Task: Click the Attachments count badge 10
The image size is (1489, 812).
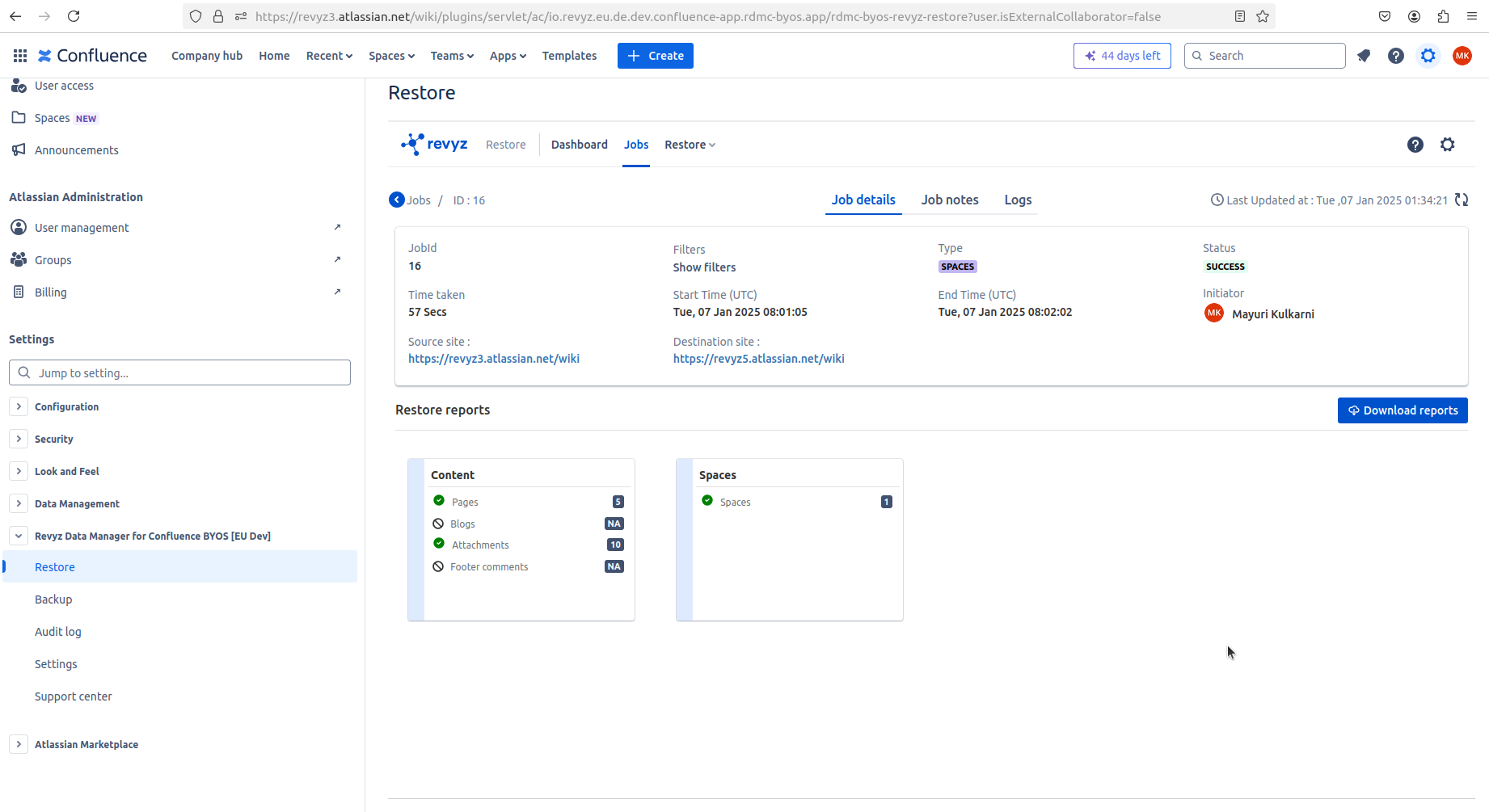Action: [615, 545]
